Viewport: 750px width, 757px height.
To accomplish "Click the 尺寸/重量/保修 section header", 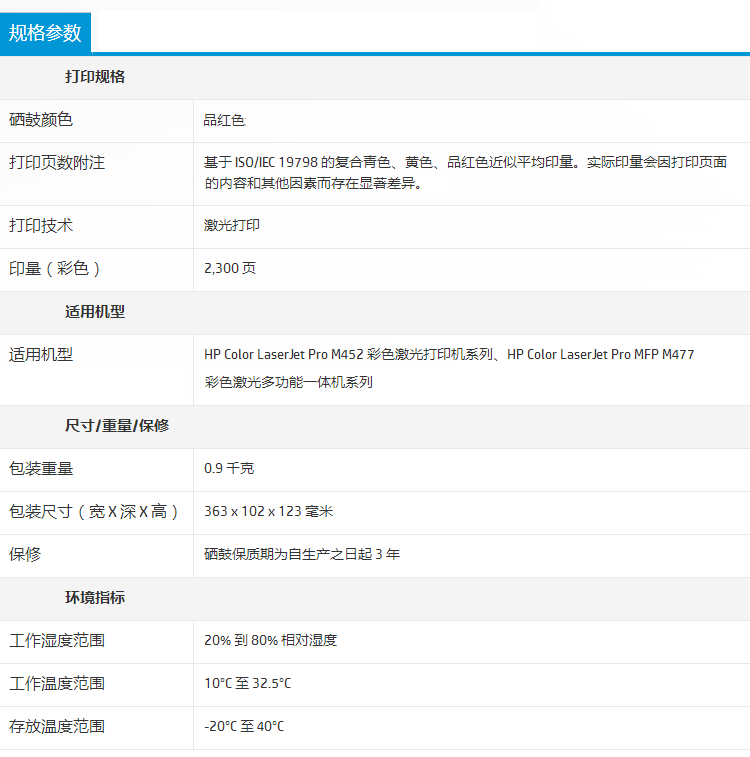I will click(x=117, y=426).
